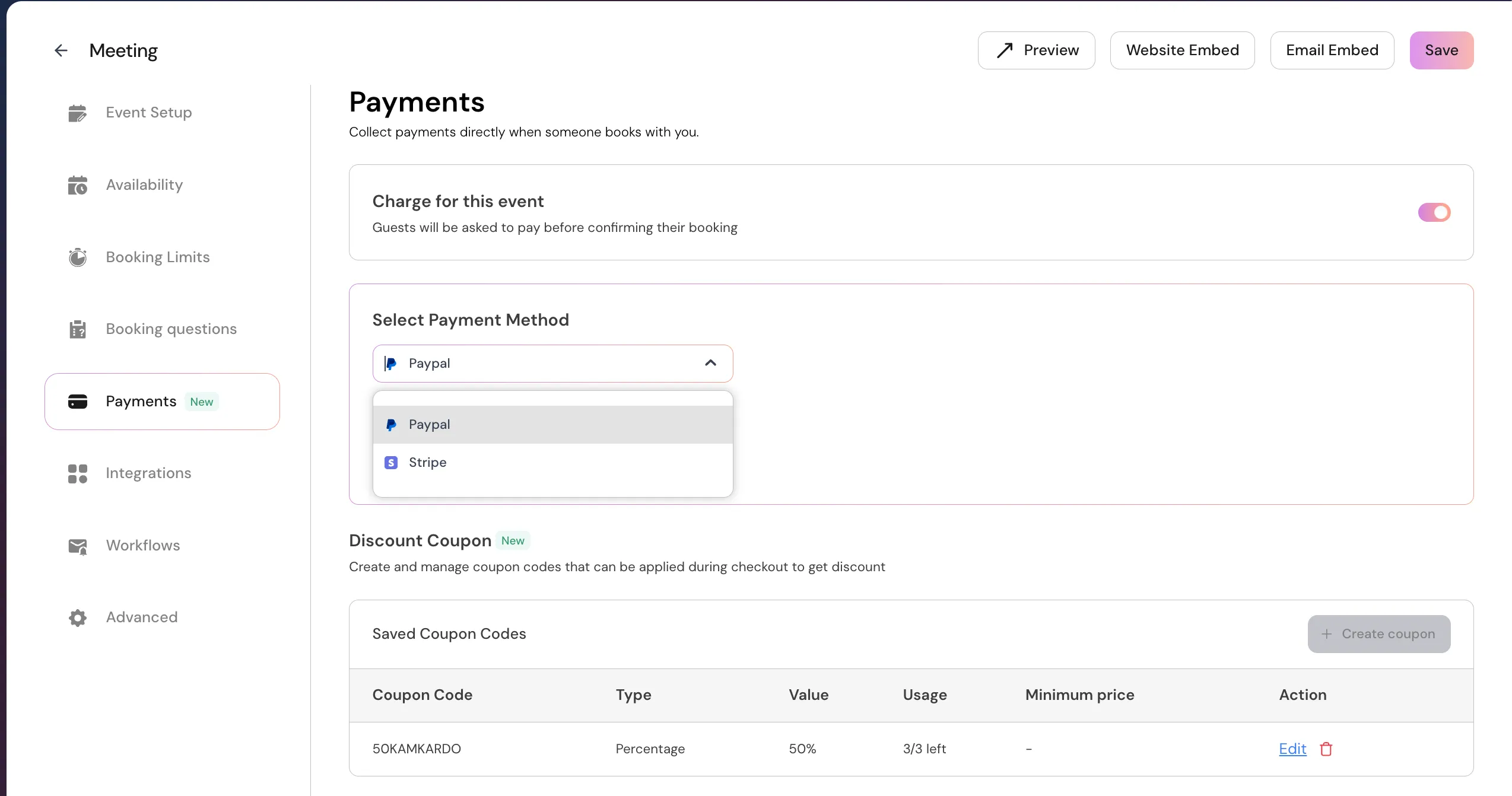Click the Advanced gear icon

click(x=77, y=617)
